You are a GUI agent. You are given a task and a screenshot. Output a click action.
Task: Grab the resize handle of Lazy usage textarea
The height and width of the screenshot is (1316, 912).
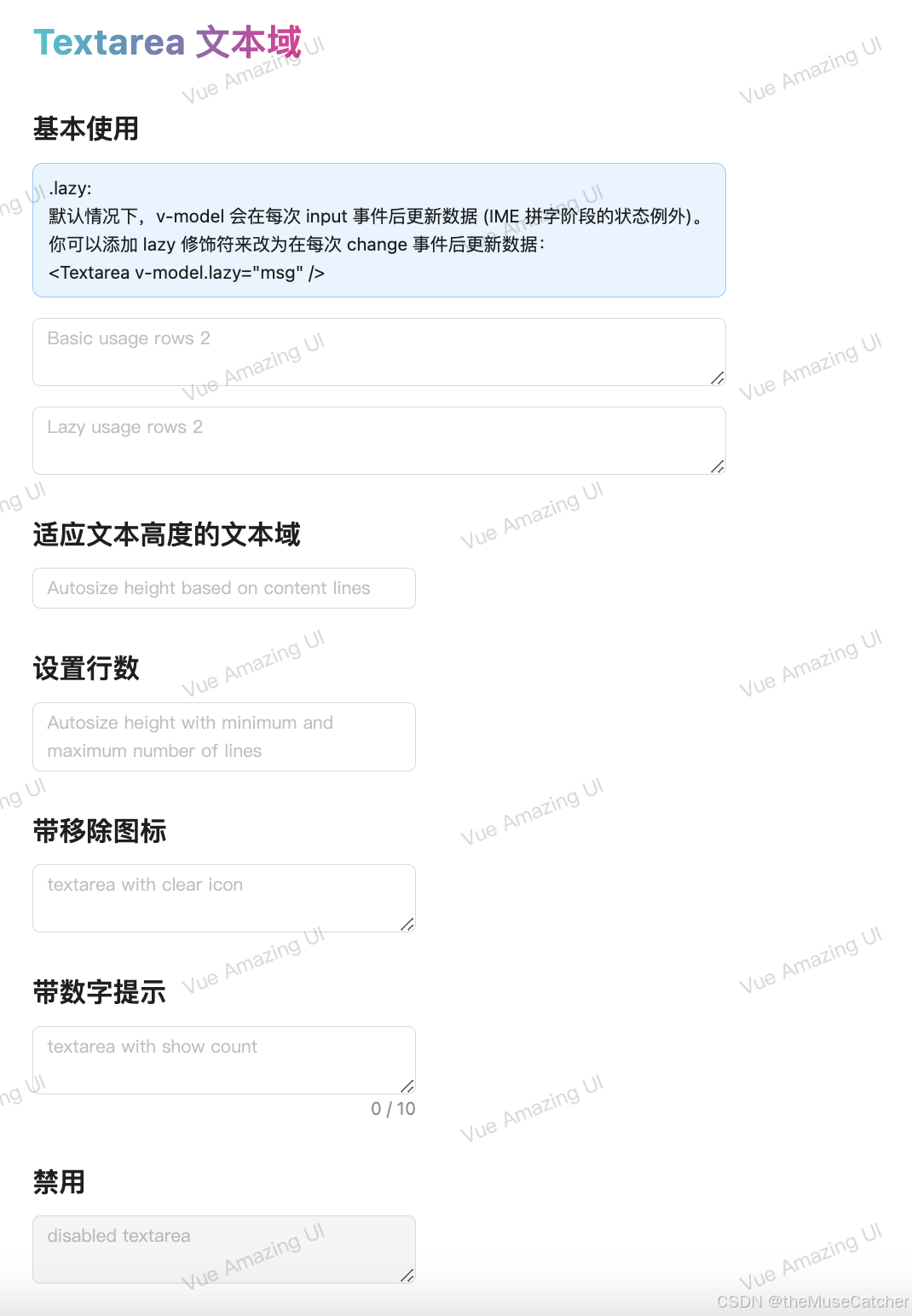click(x=718, y=466)
